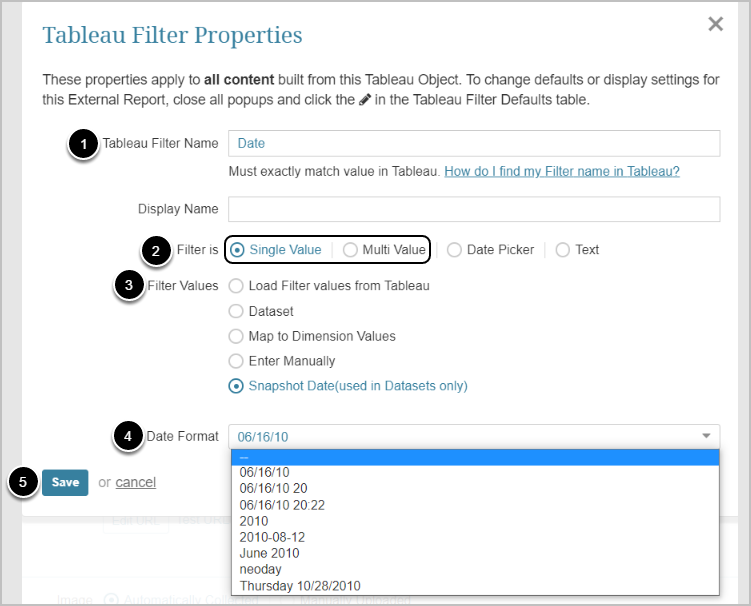
Task: Choose '06/16/10 20:22' date format
Action: point(475,505)
